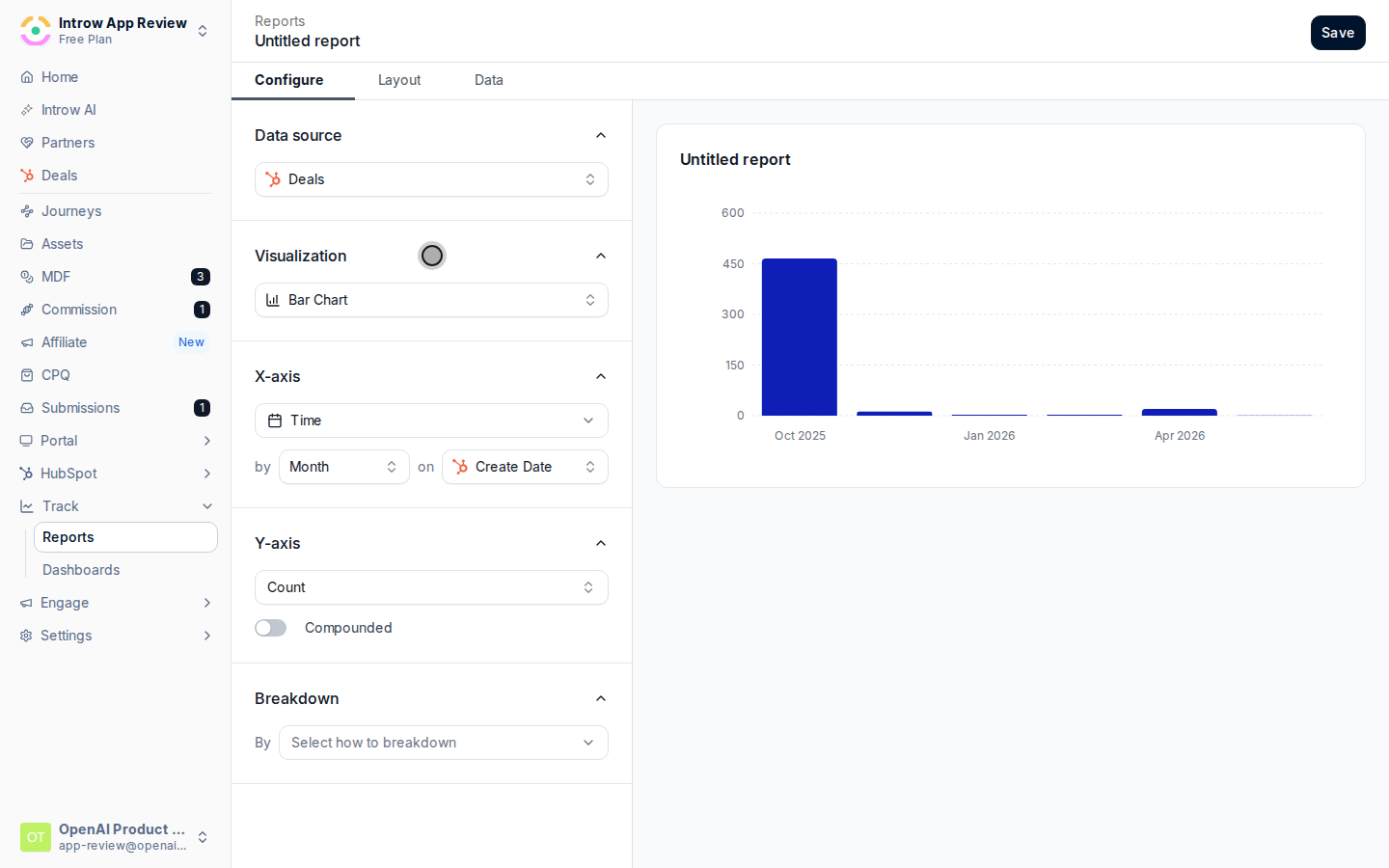Toggle the Compounded switch

point(271,628)
